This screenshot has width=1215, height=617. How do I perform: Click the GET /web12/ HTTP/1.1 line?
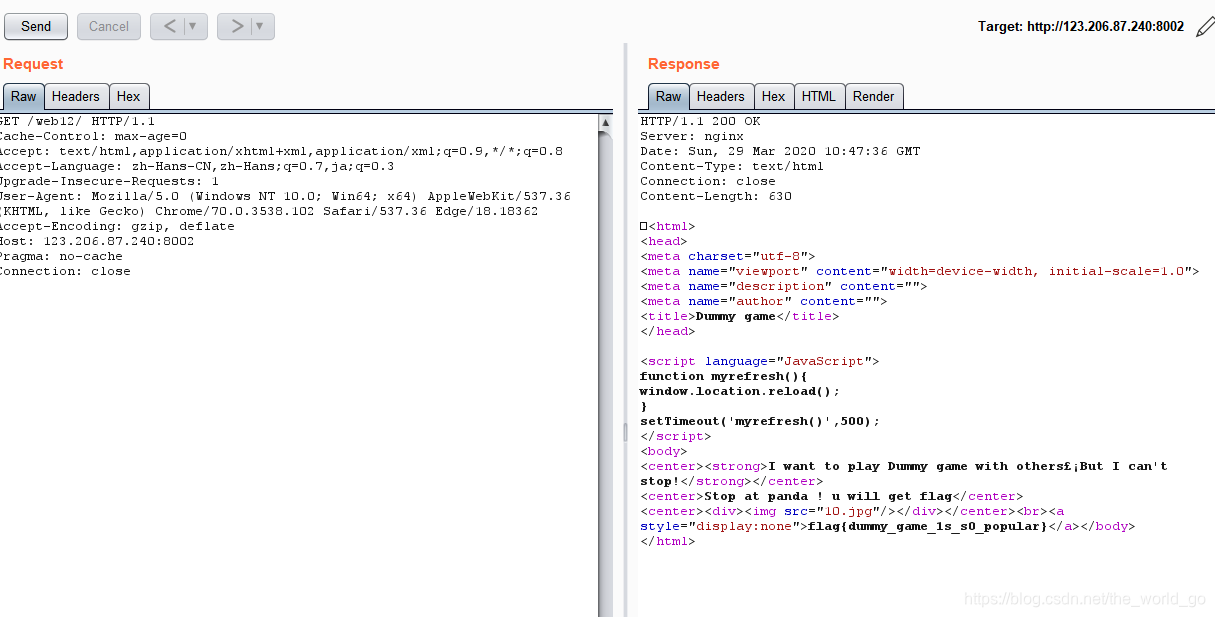78,121
